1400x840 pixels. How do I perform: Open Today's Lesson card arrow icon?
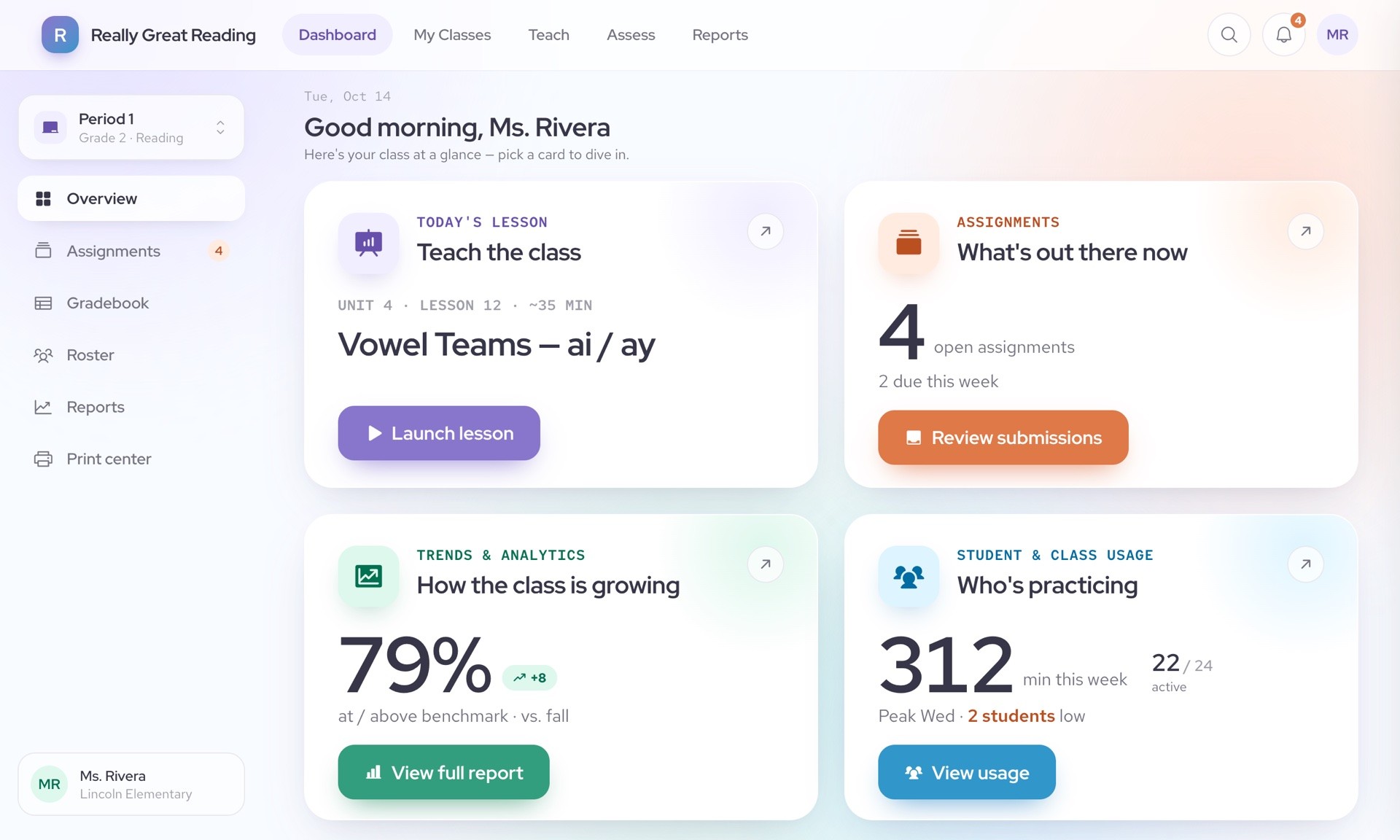coord(766,231)
